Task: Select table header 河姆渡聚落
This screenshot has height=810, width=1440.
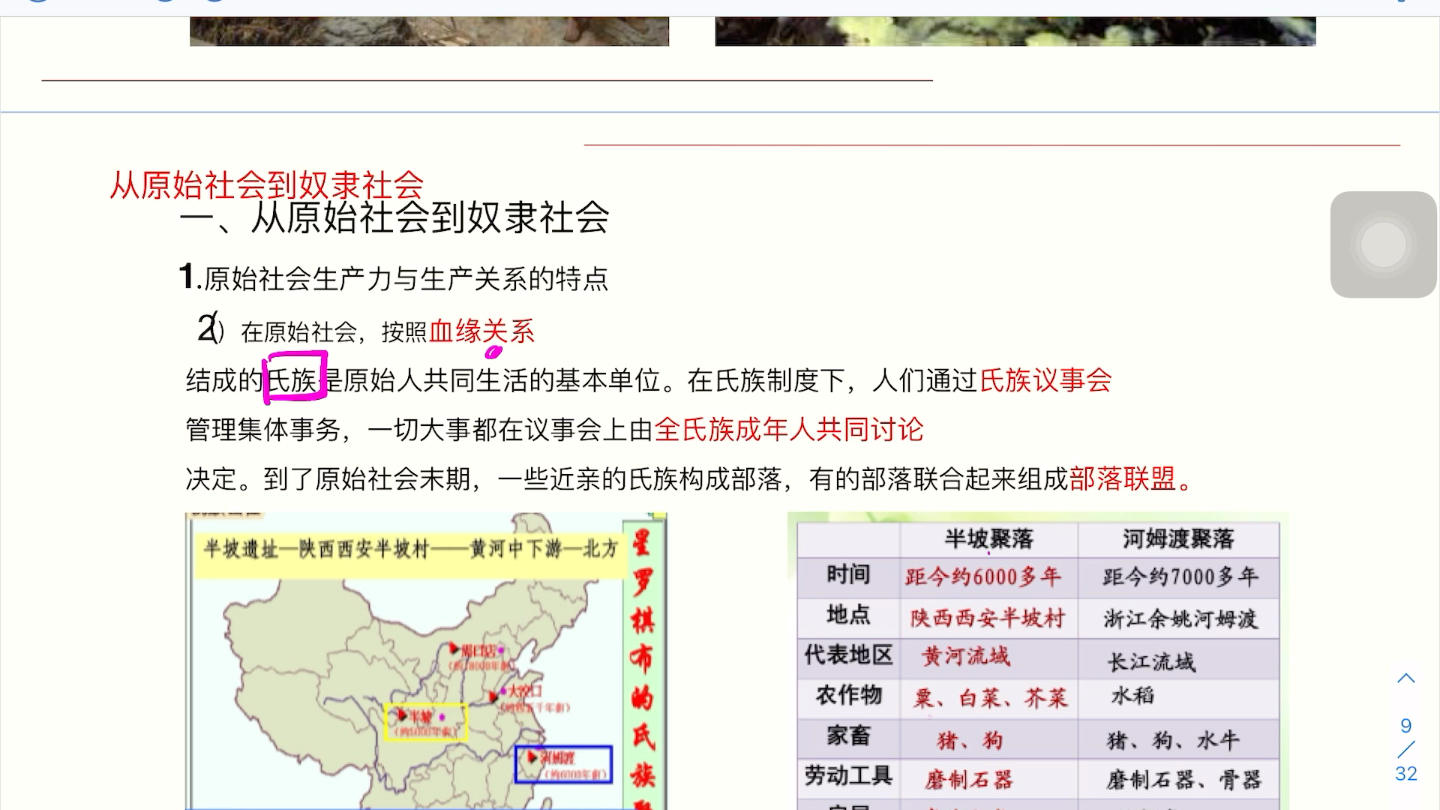Action: click(x=1178, y=539)
